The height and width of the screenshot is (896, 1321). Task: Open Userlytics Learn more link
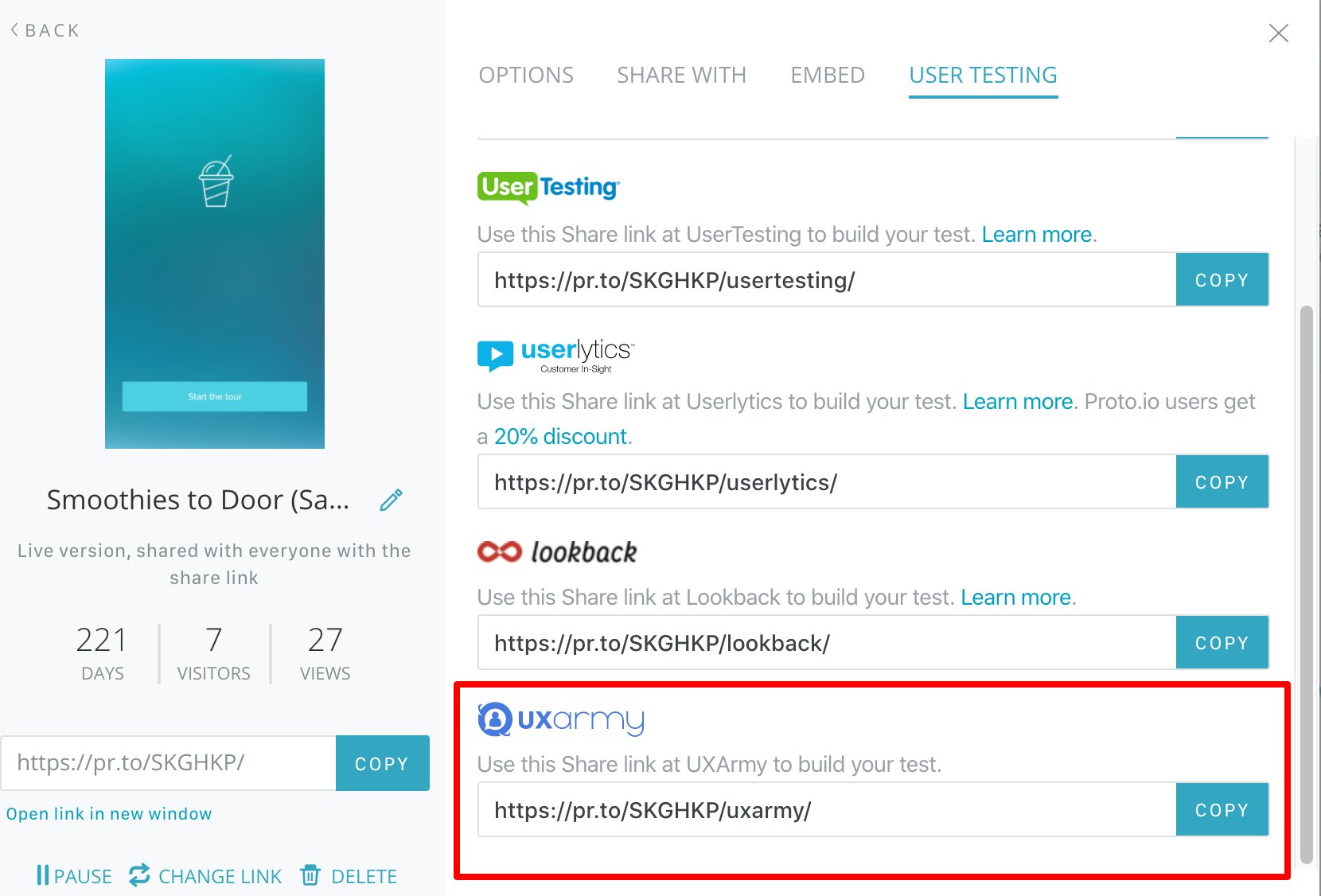tap(1018, 402)
